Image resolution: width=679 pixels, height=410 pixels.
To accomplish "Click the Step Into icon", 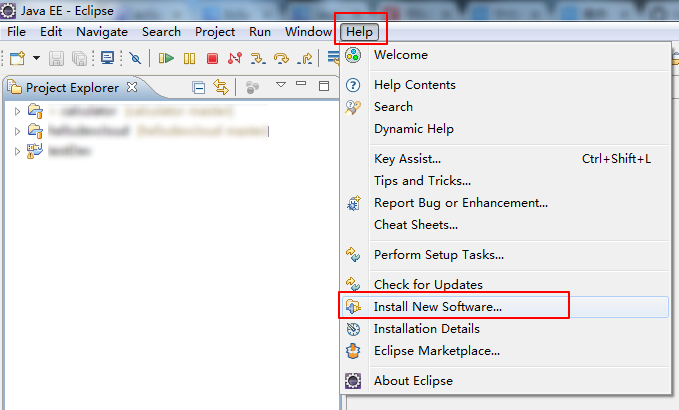I will pos(258,58).
